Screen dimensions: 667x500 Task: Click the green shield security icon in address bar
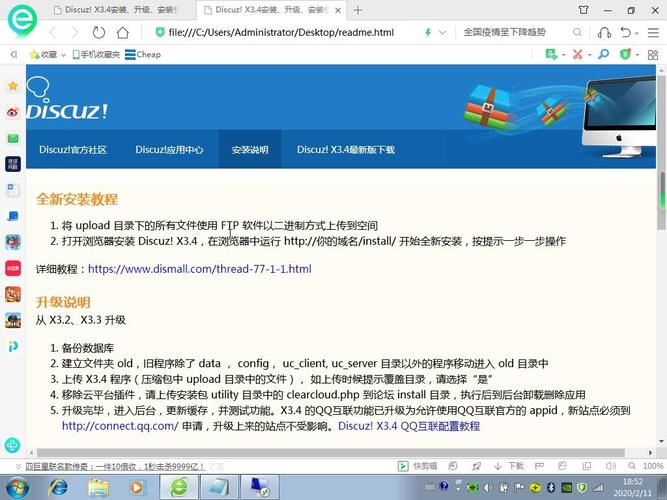click(160, 32)
